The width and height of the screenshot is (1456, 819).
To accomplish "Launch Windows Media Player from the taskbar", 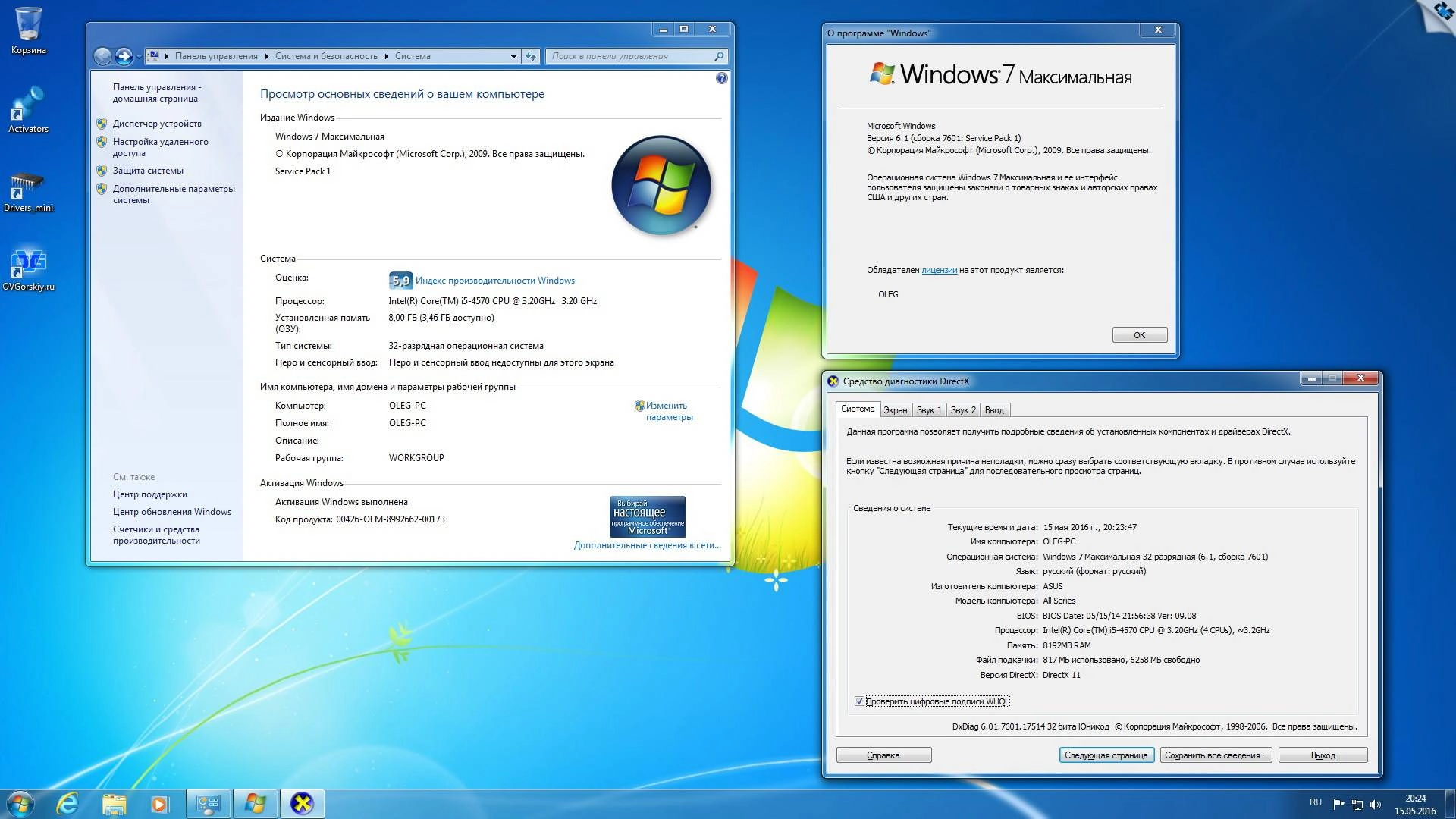I will pos(160,802).
